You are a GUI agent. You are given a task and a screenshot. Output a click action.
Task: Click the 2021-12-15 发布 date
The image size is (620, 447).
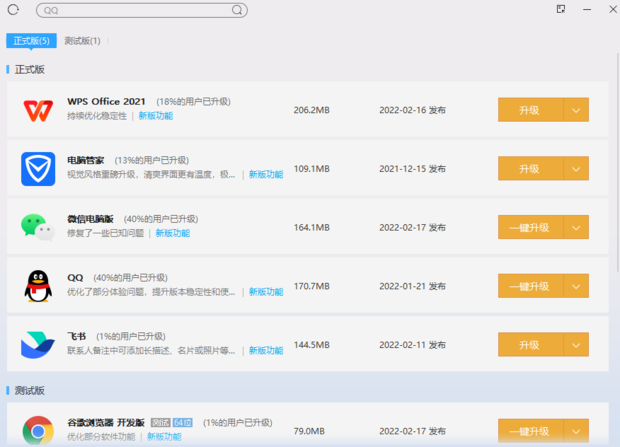tap(412, 169)
